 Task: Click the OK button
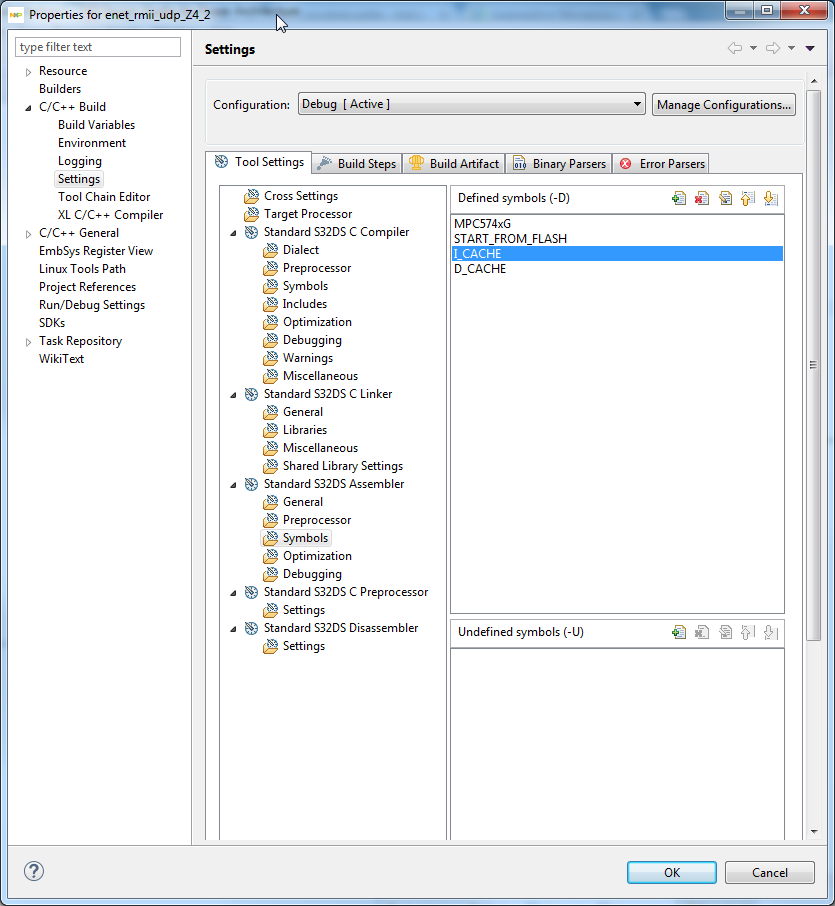tap(671, 872)
